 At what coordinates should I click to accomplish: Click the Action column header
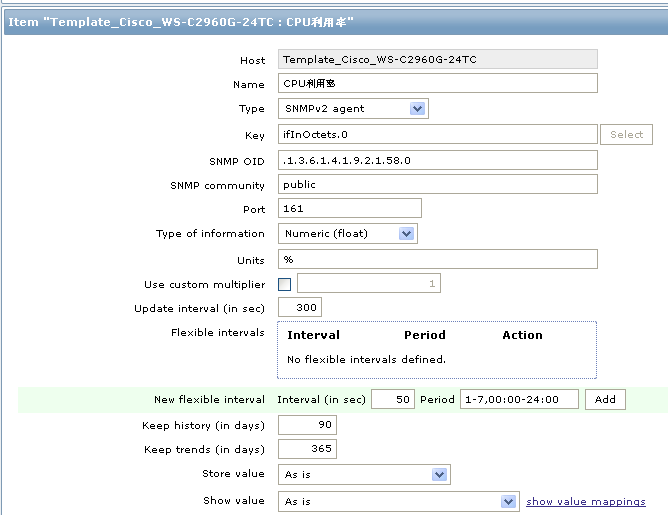(522, 335)
